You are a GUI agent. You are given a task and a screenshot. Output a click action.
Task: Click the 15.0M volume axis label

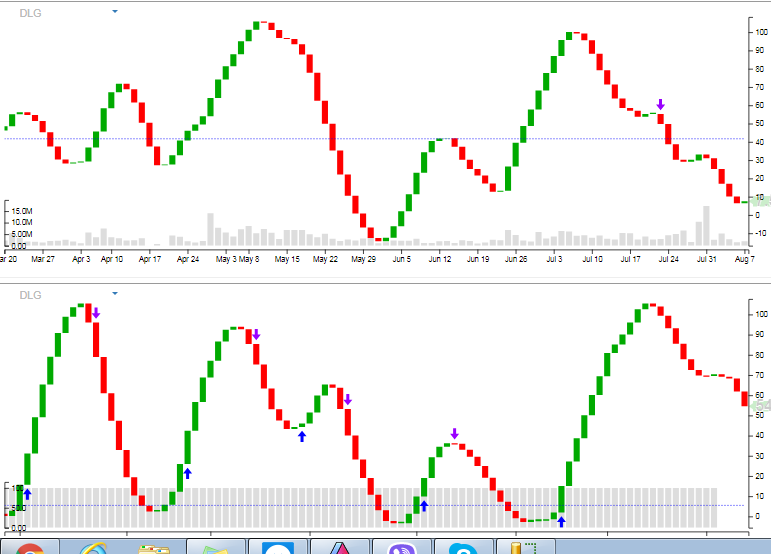[22, 211]
